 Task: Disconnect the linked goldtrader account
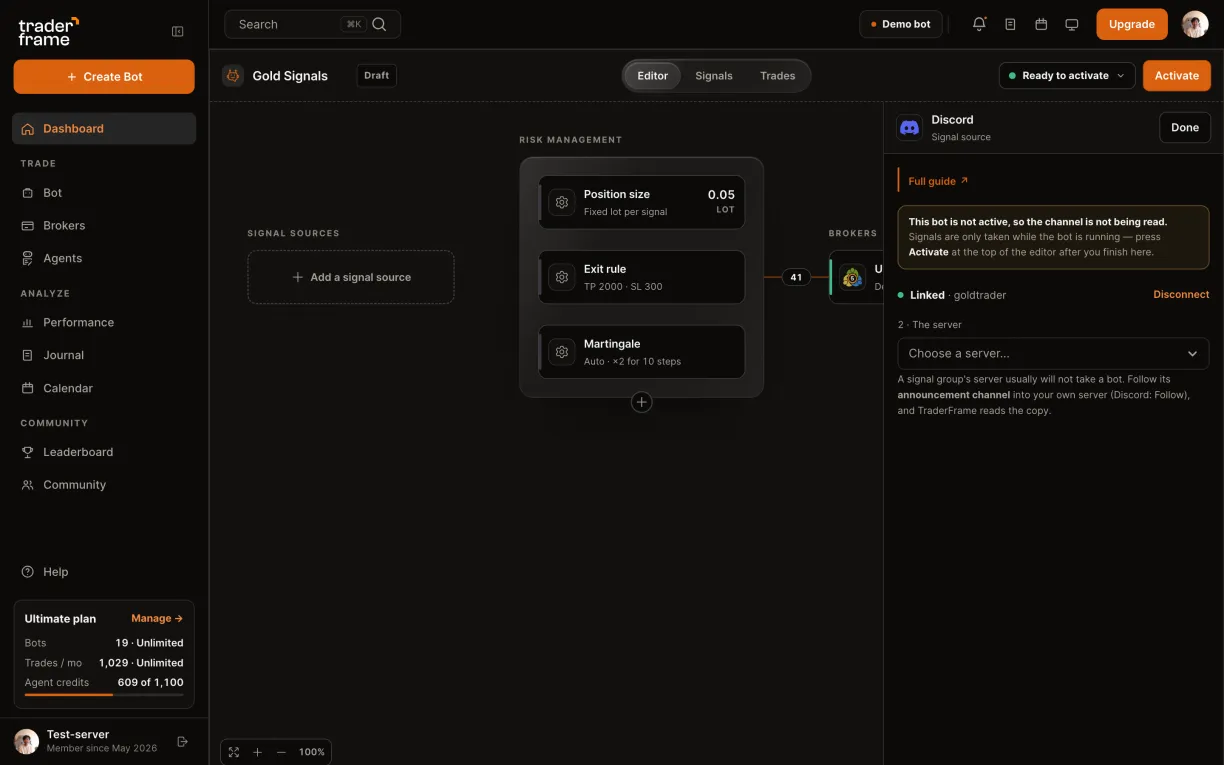1181,295
